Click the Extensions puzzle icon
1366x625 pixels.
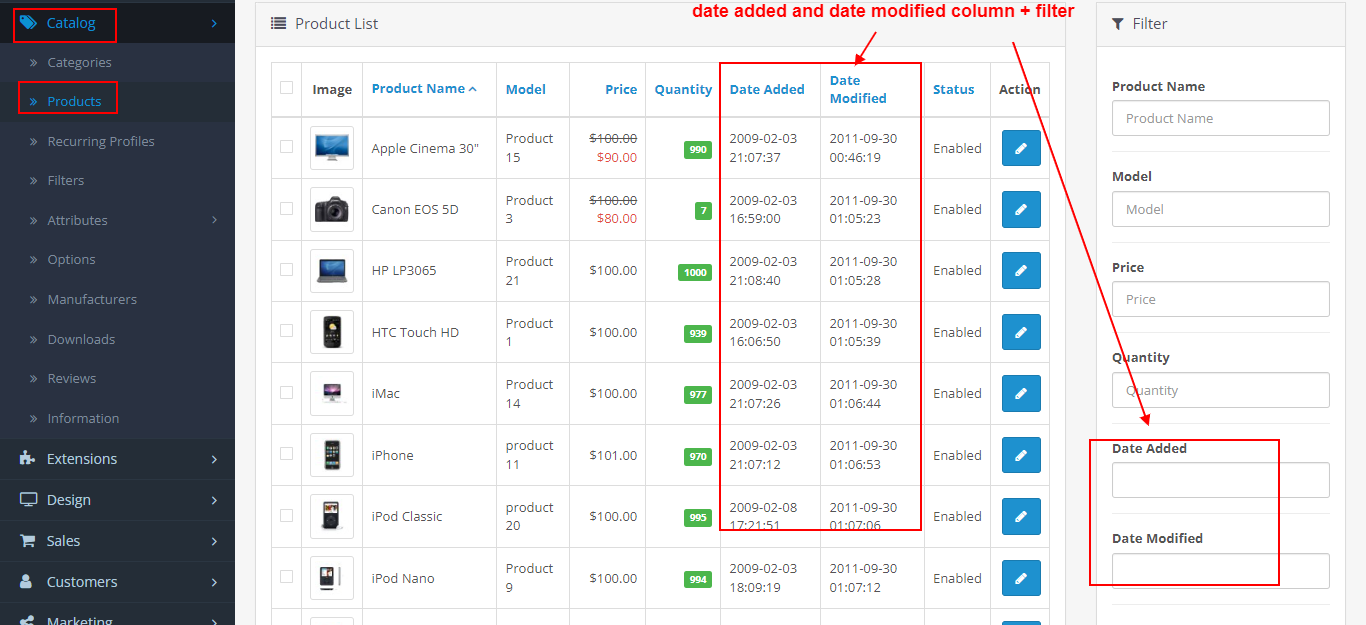pos(28,459)
